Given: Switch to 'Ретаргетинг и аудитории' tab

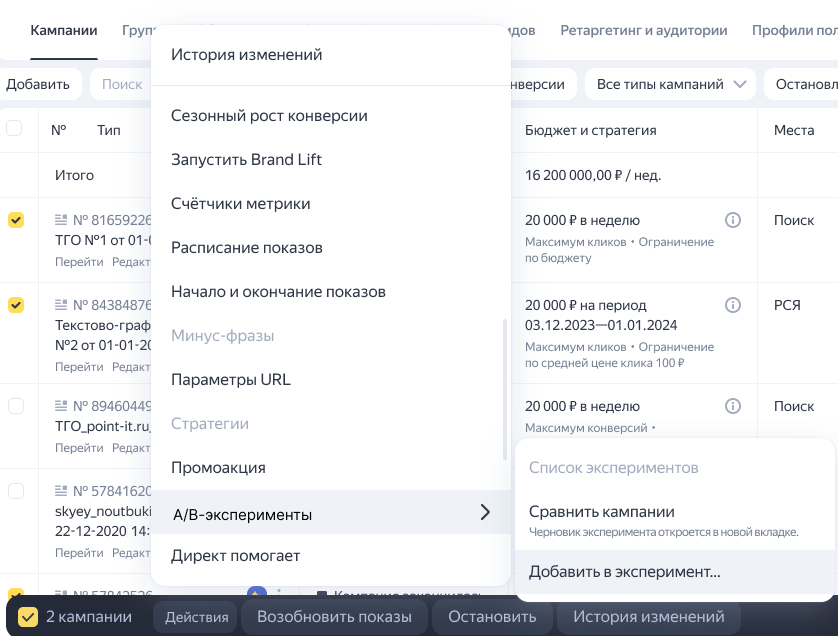Looking at the screenshot, I should click(643, 30).
